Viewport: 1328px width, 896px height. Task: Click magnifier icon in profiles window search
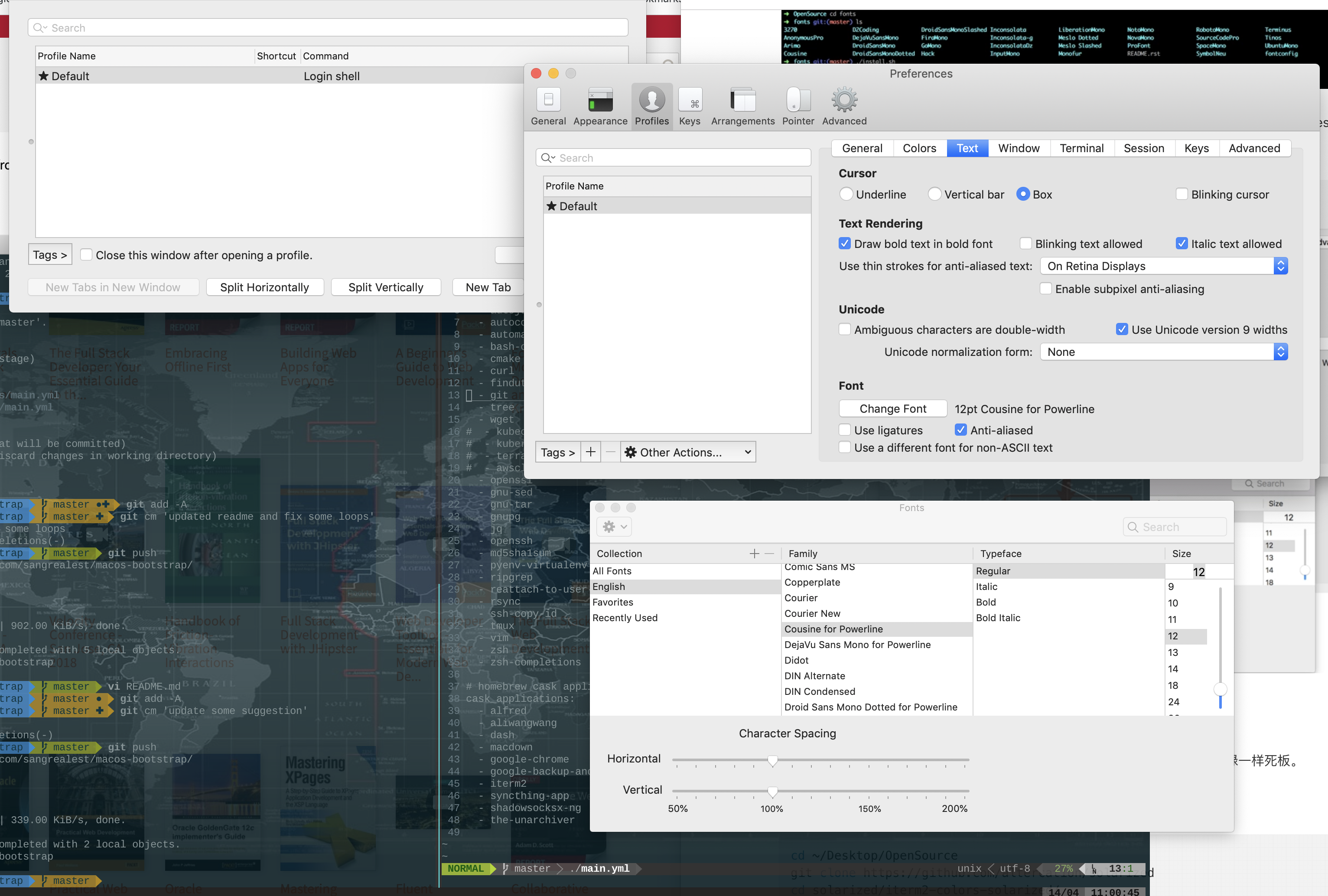click(39, 28)
